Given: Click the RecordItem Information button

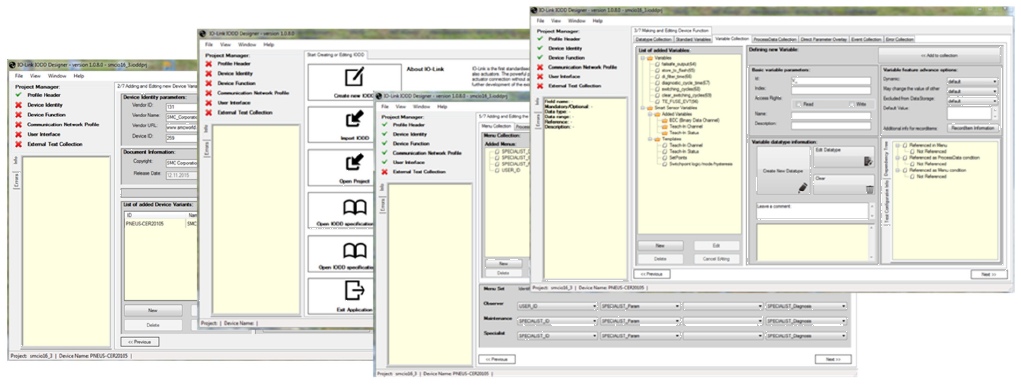Looking at the screenshot, I should 972,128.
